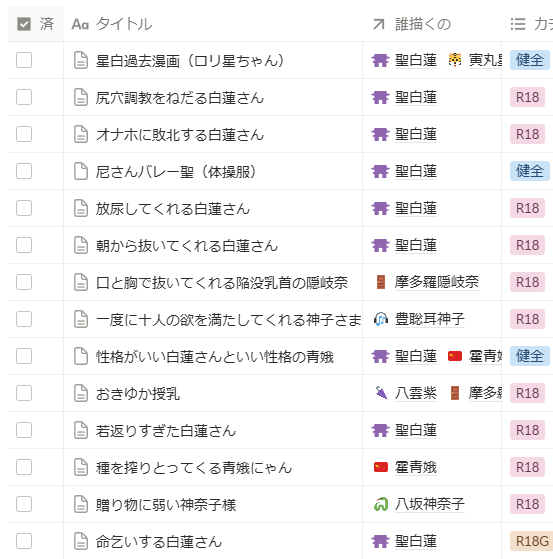Click the umbrella icon next to 八雲紫
Image resolution: width=553 pixels, height=559 pixels.
click(380, 393)
